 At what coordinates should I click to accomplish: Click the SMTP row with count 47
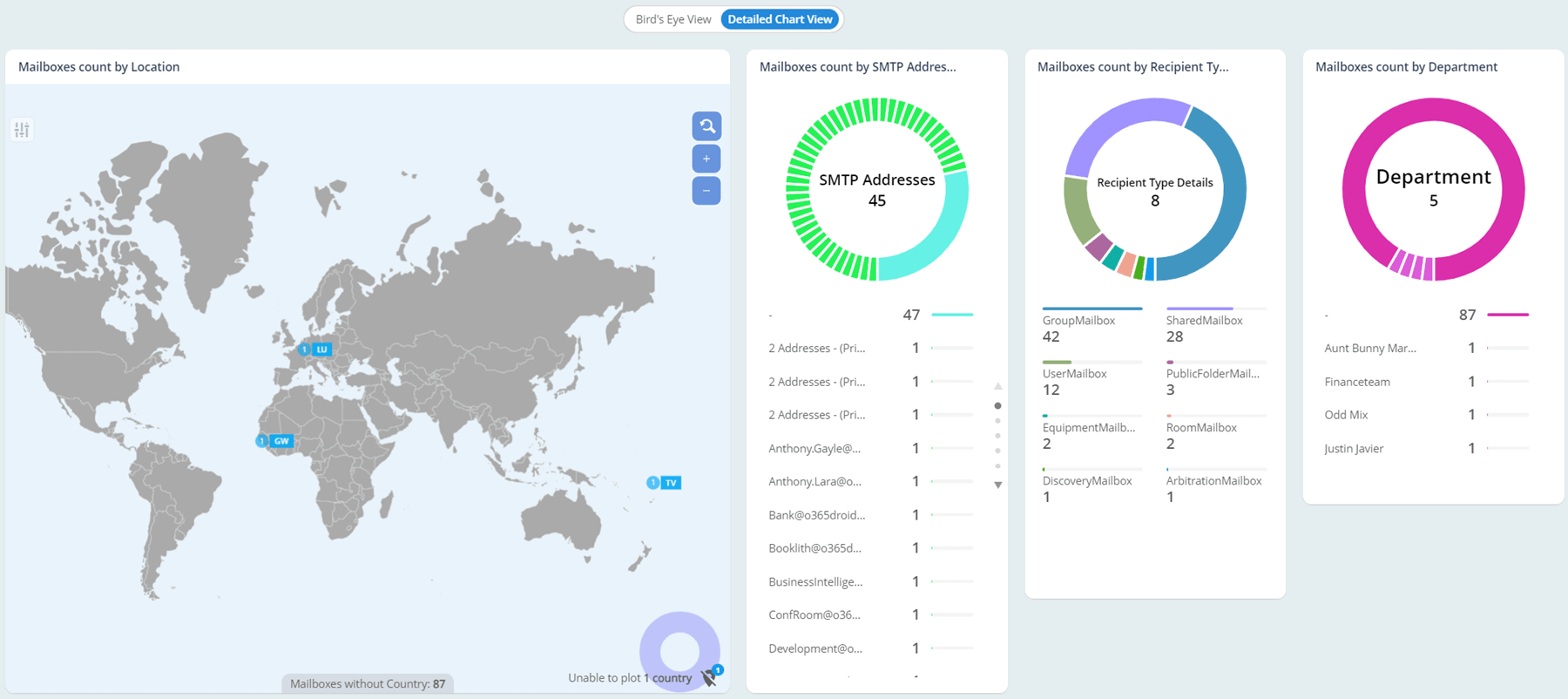(871, 315)
